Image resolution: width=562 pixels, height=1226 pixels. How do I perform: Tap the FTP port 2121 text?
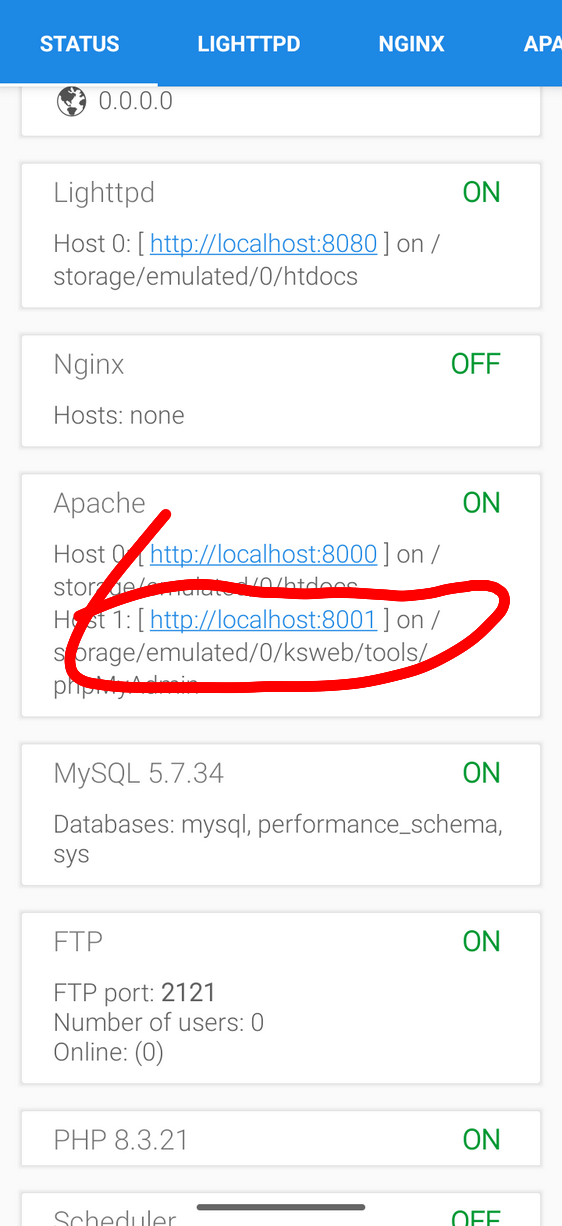(x=135, y=992)
